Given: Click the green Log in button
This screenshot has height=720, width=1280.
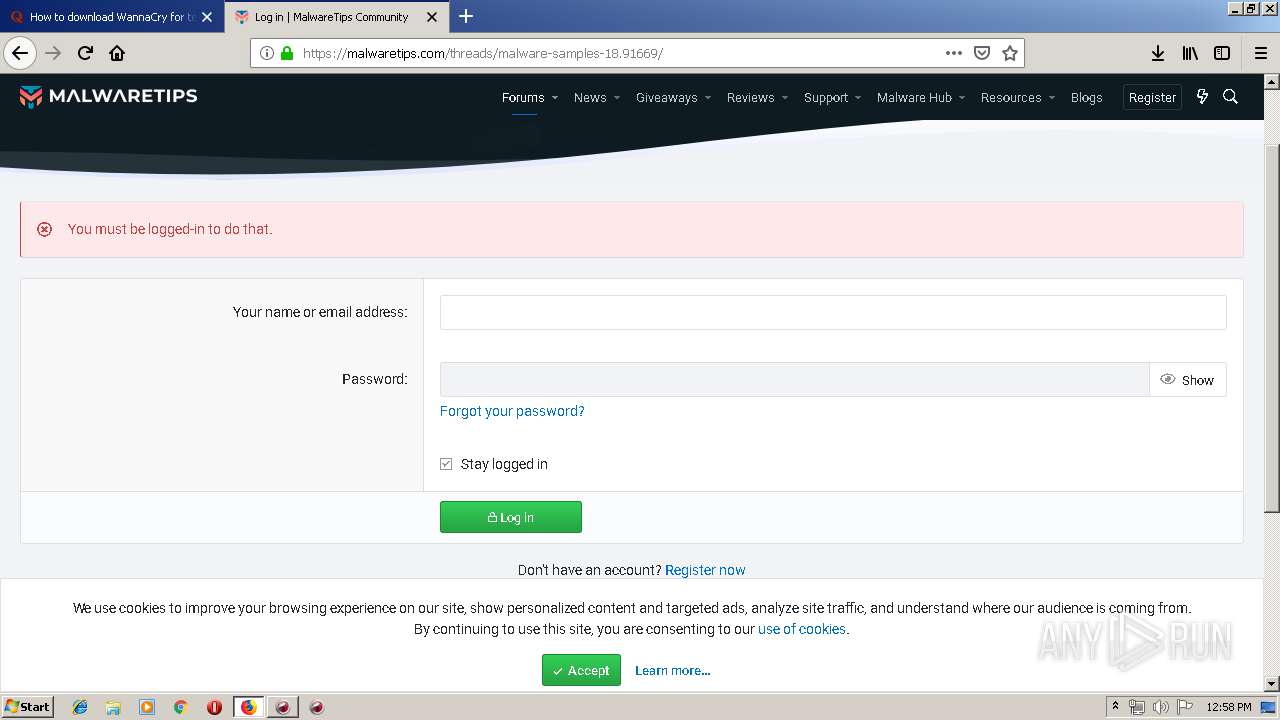Looking at the screenshot, I should point(510,517).
